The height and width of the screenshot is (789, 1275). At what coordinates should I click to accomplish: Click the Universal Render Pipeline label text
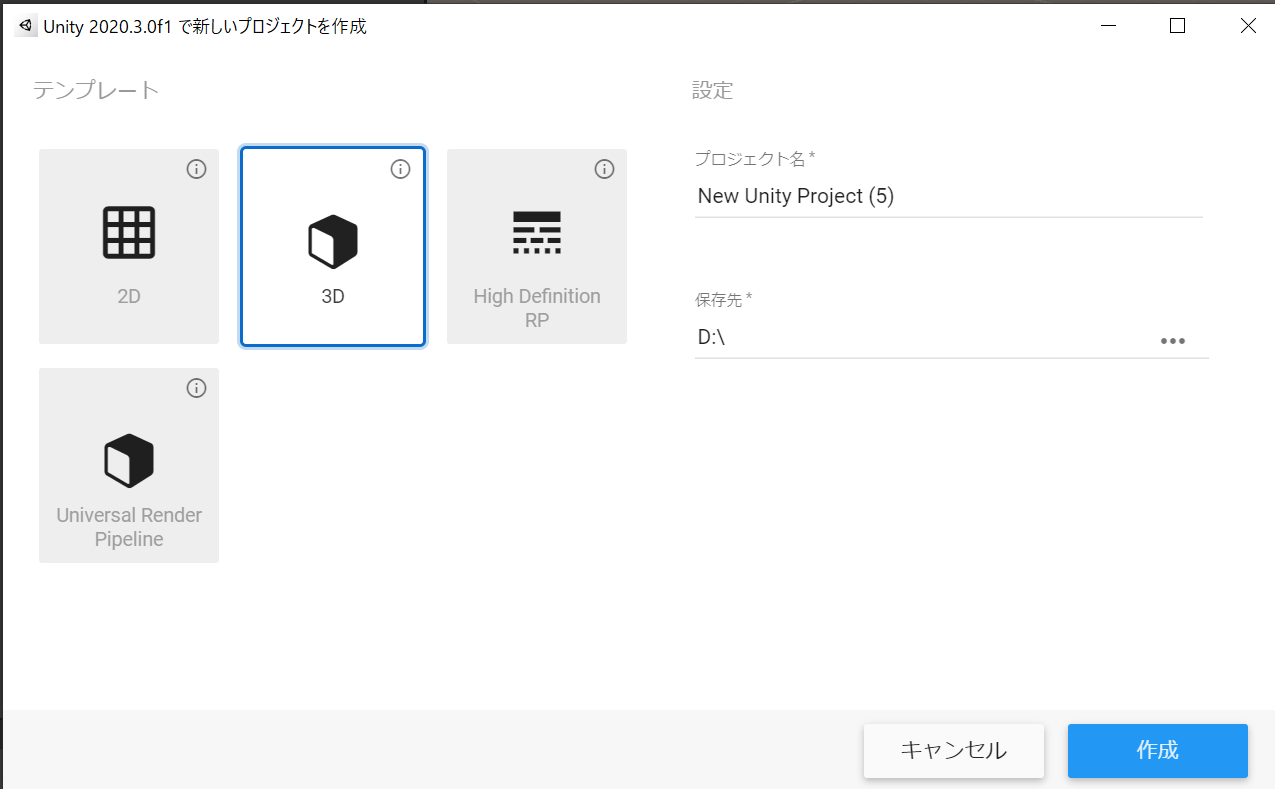click(129, 527)
